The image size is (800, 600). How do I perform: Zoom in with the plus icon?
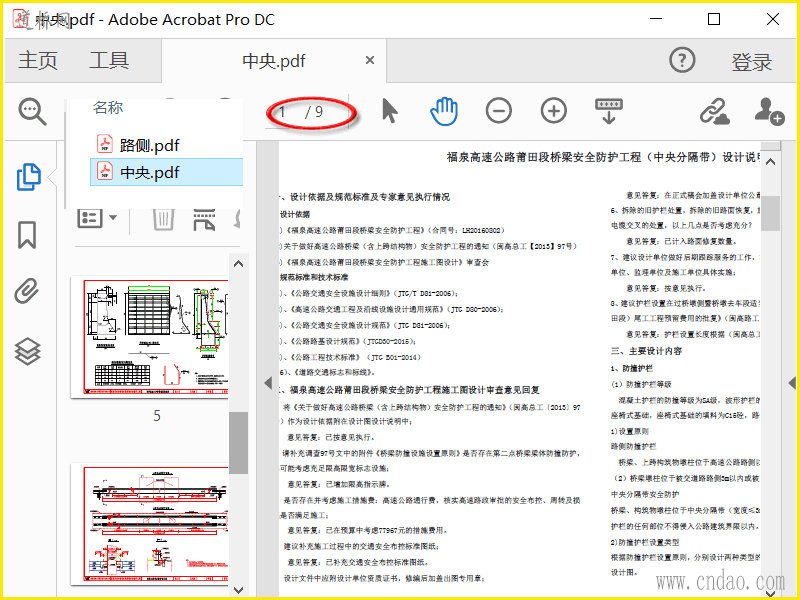(x=554, y=111)
